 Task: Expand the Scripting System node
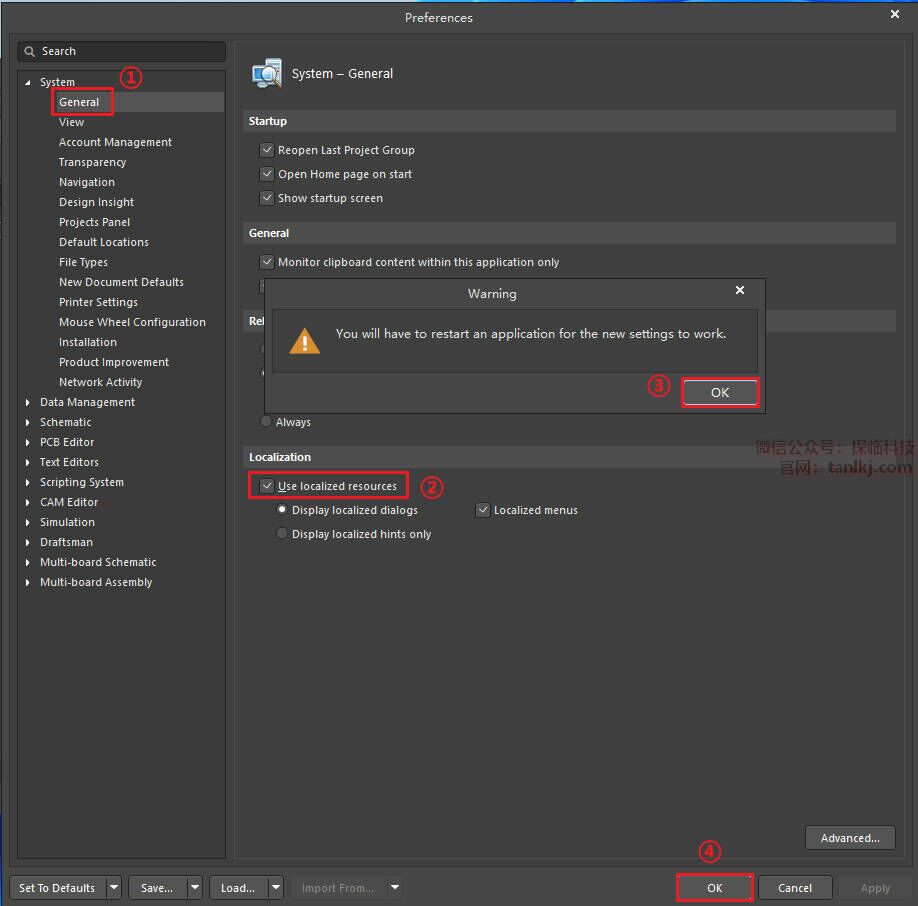[28, 482]
